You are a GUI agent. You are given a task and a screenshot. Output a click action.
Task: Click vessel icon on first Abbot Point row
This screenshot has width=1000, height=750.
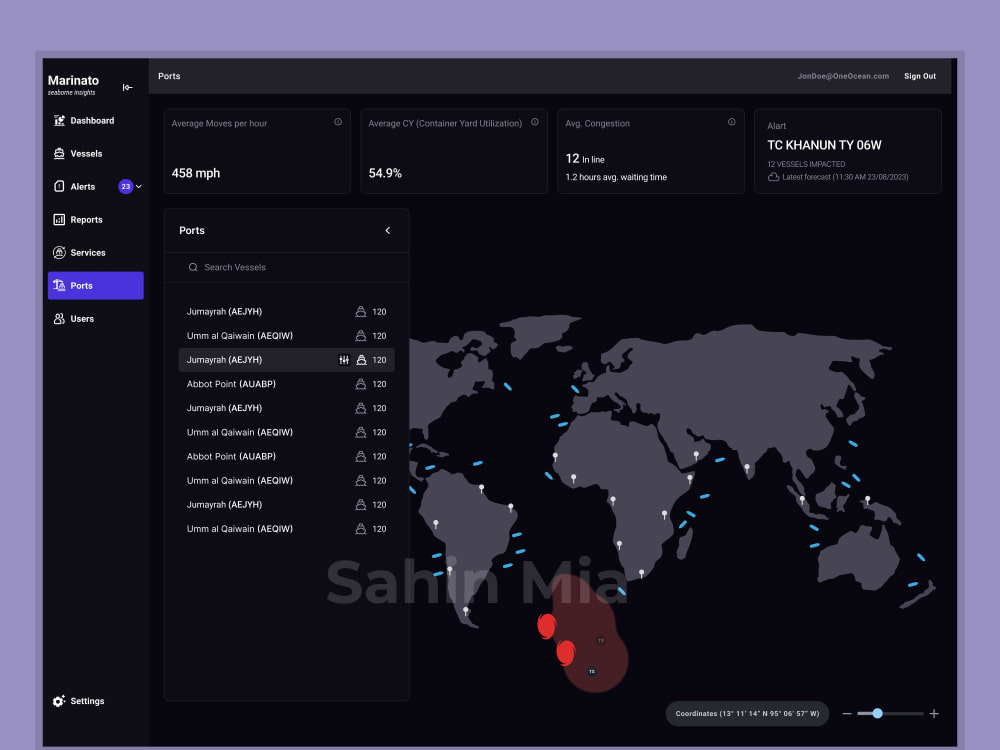point(360,384)
